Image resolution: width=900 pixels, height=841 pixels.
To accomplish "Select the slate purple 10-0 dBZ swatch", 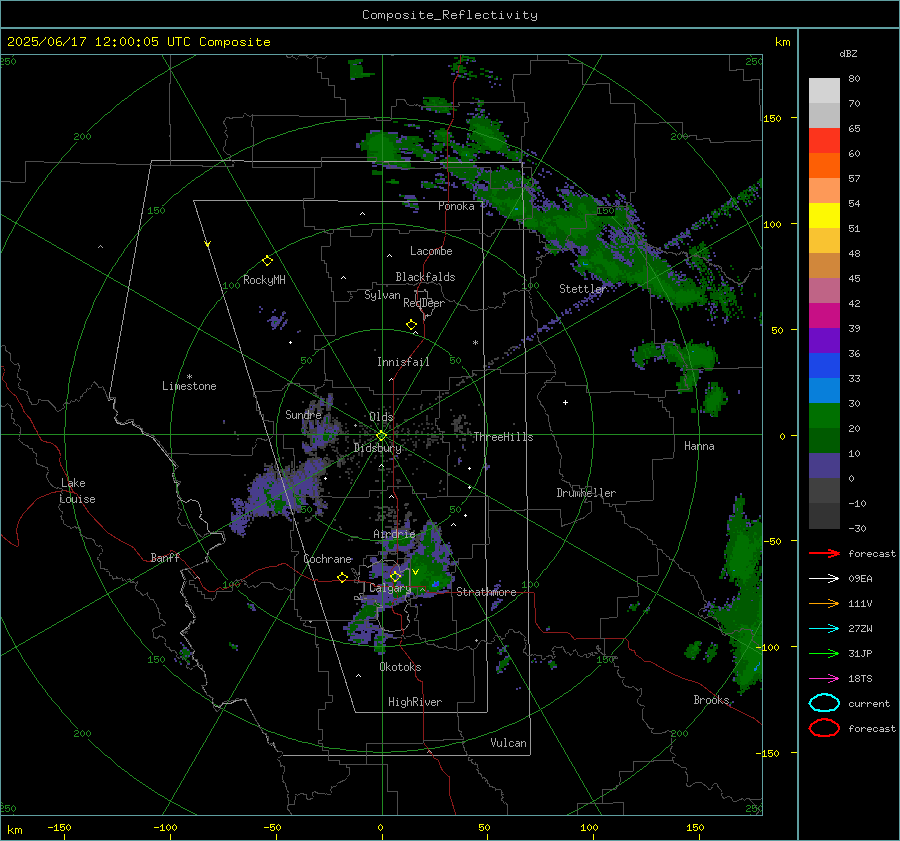I will [x=824, y=465].
